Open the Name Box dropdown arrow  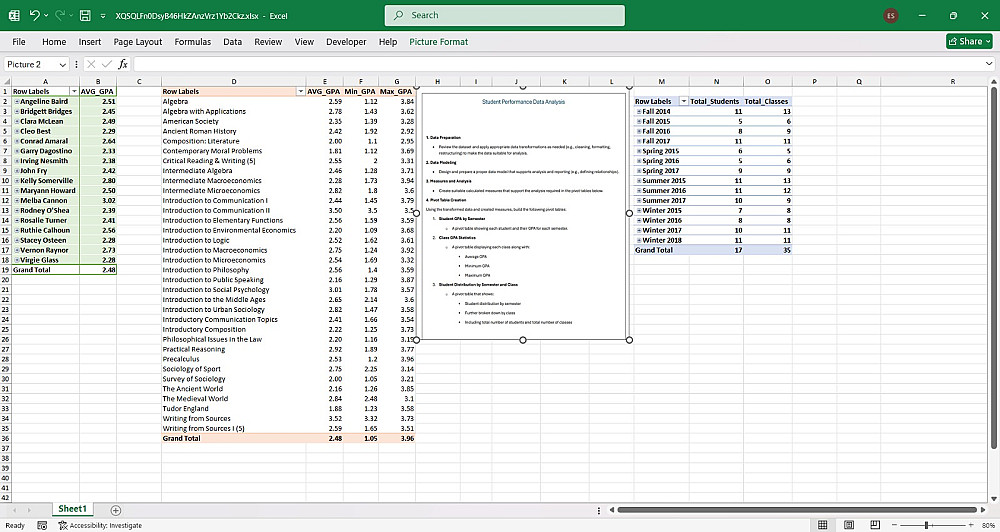pos(62,64)
